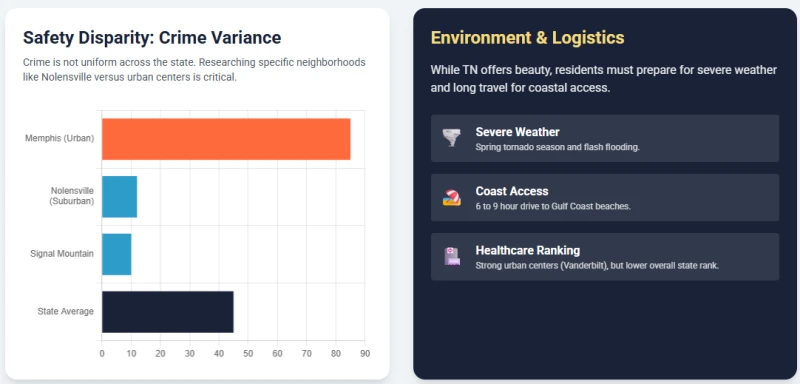This screenshot has width=800, height=384.
Task: Click the Memphis (Urban) axis label
Action: click(59, 138)
